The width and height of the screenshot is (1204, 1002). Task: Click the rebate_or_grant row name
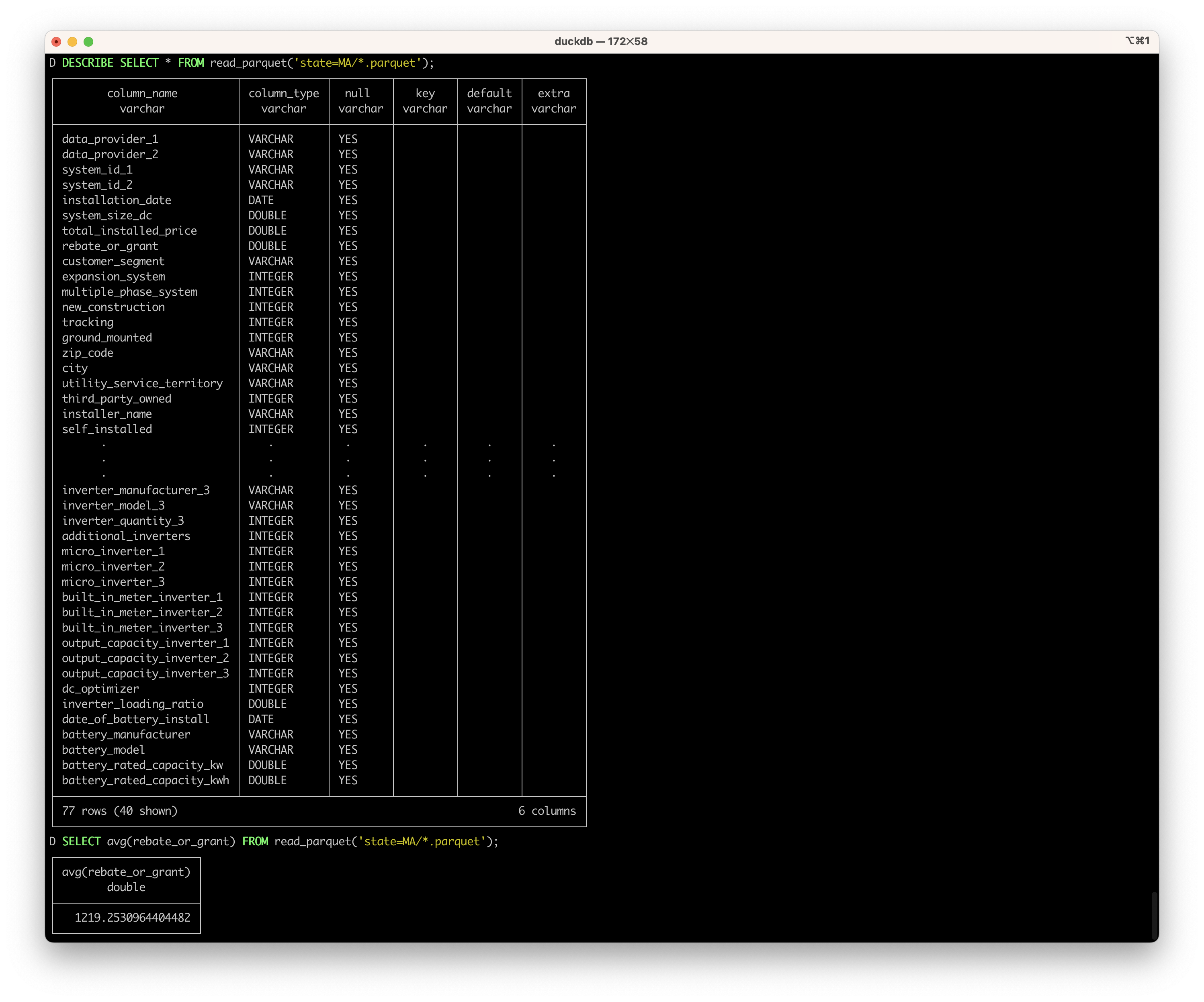tap(109, 246)
